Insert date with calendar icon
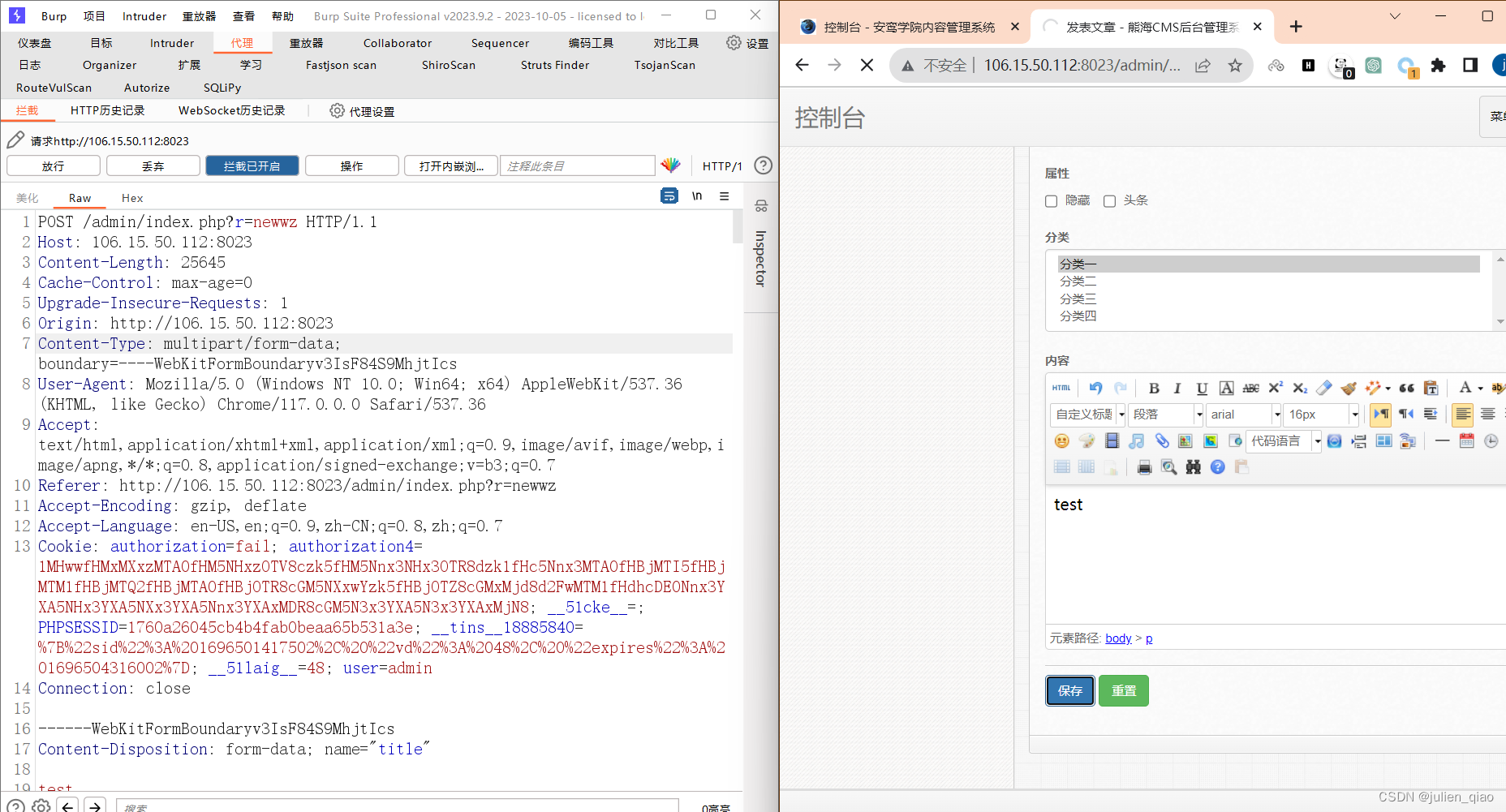This screenshot has height=812, width=1506. (1466, 440)
